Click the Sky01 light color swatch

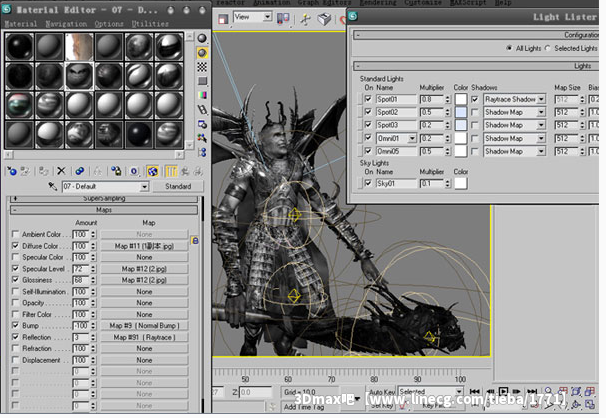pos(460,184)
